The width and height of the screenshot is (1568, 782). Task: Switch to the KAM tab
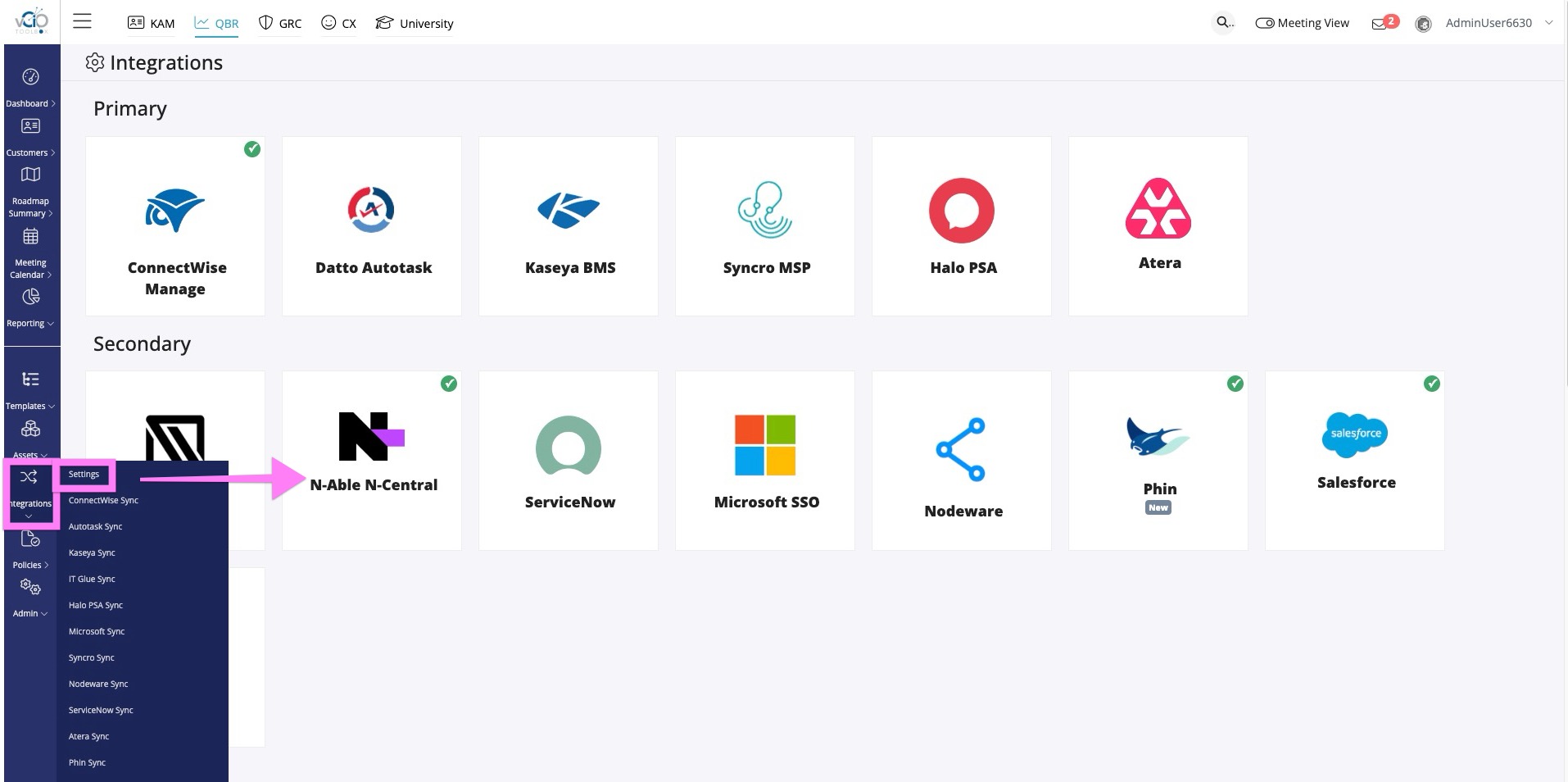click(x=152, y=23)
